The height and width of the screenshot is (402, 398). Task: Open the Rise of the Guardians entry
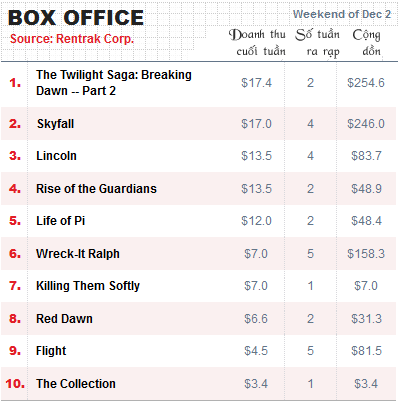96,189
